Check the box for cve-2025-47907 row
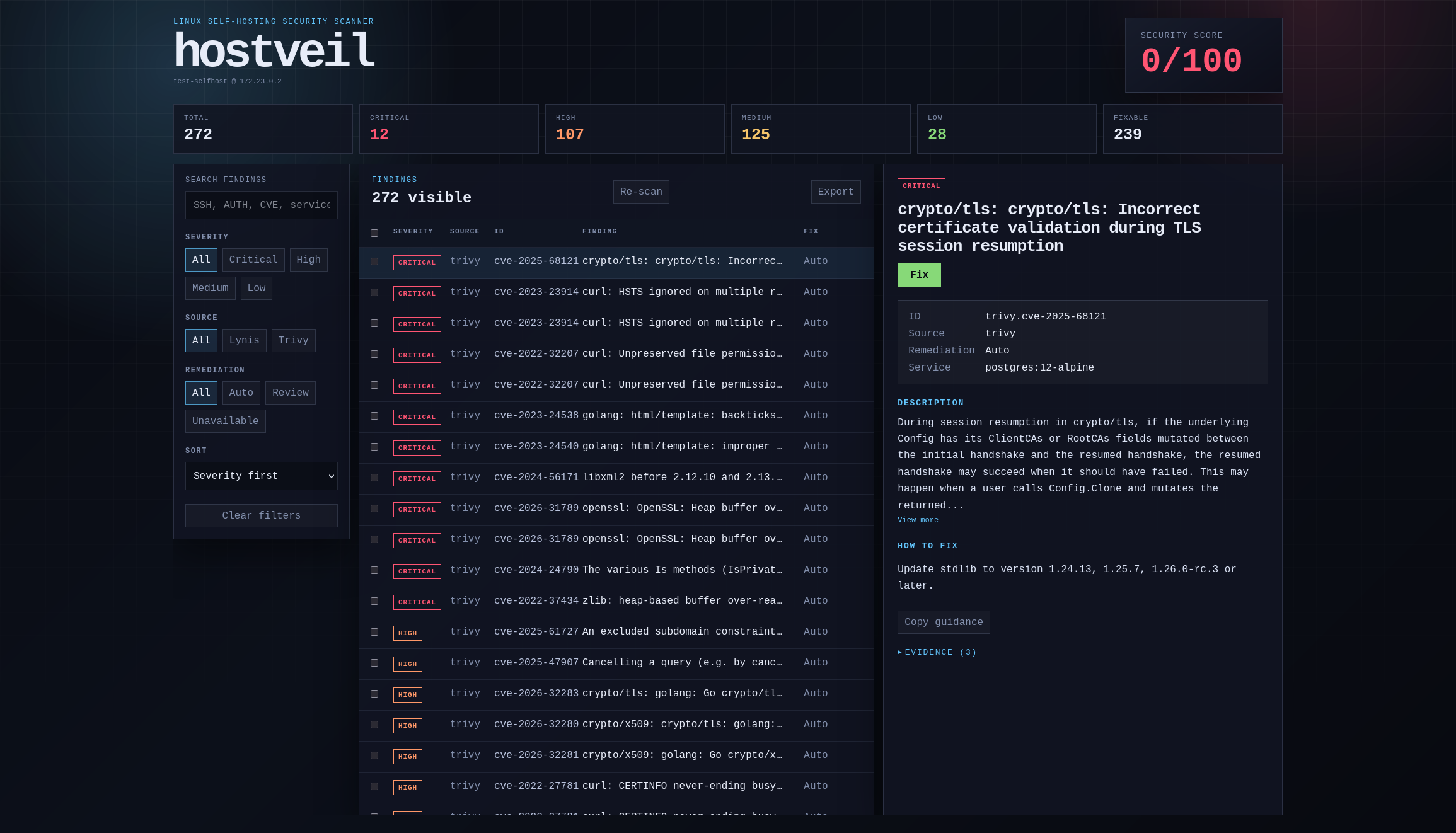The height and width of the screenshot is (833, 1456). (x=374, y=663)
